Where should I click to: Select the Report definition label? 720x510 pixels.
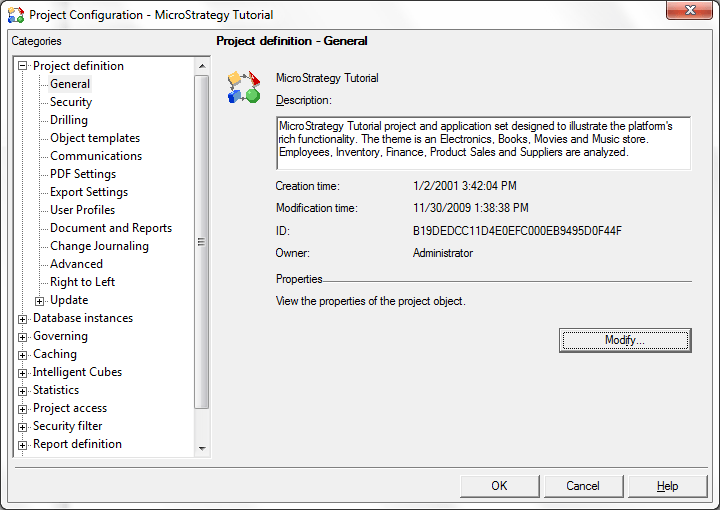pos(78,444)
